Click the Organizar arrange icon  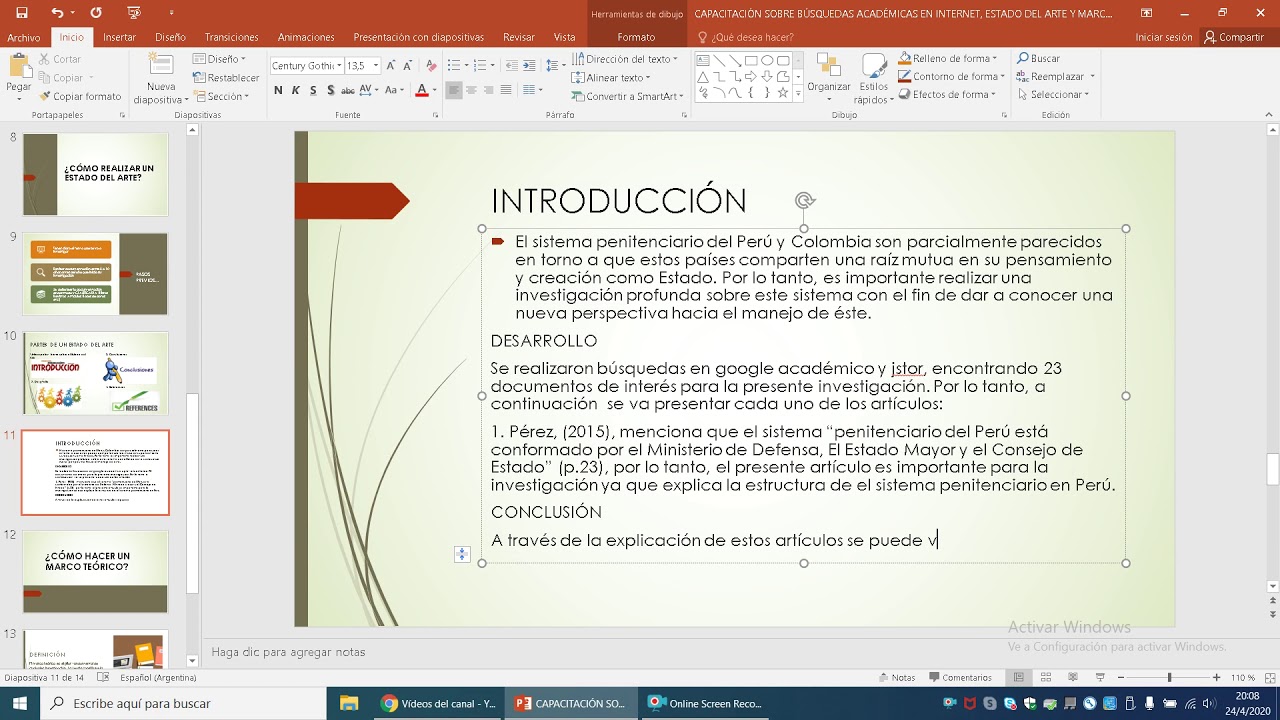click(828, 66)
